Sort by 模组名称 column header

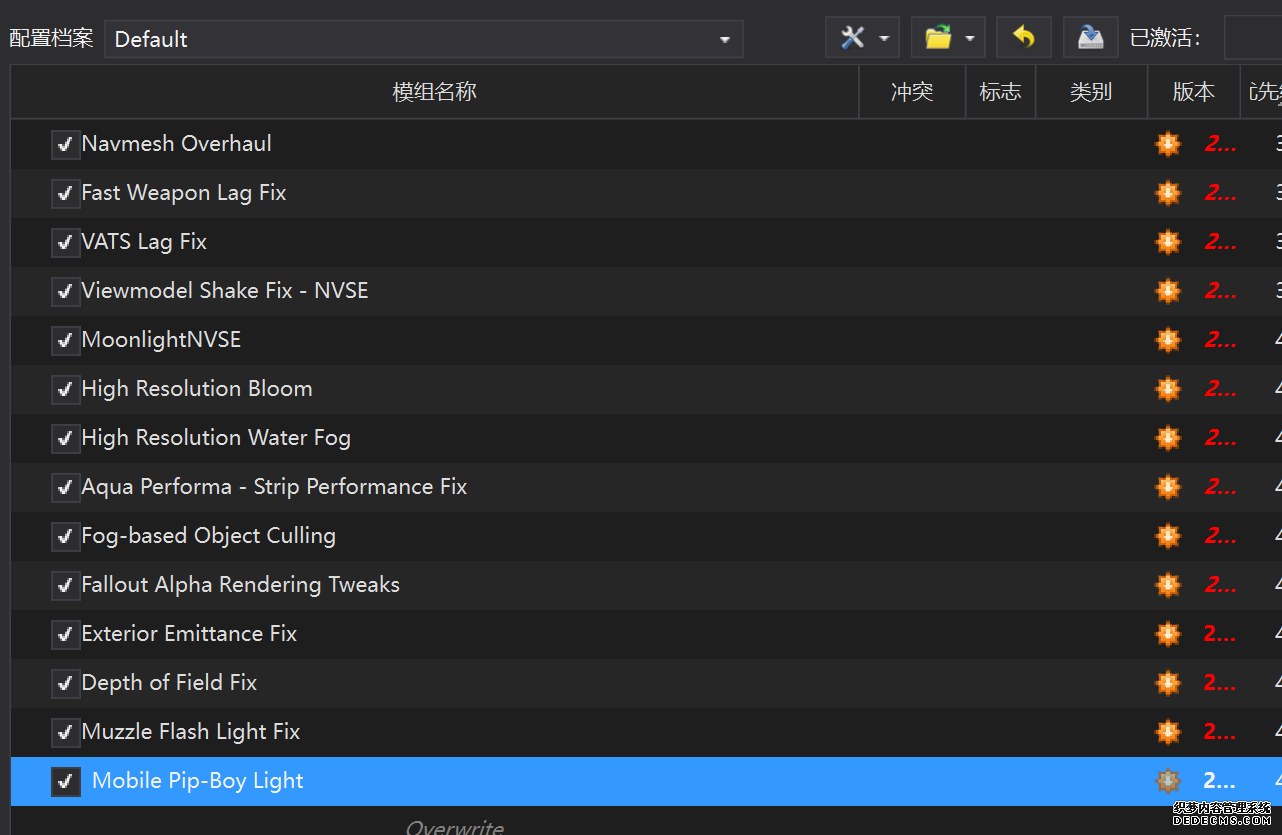434,92
